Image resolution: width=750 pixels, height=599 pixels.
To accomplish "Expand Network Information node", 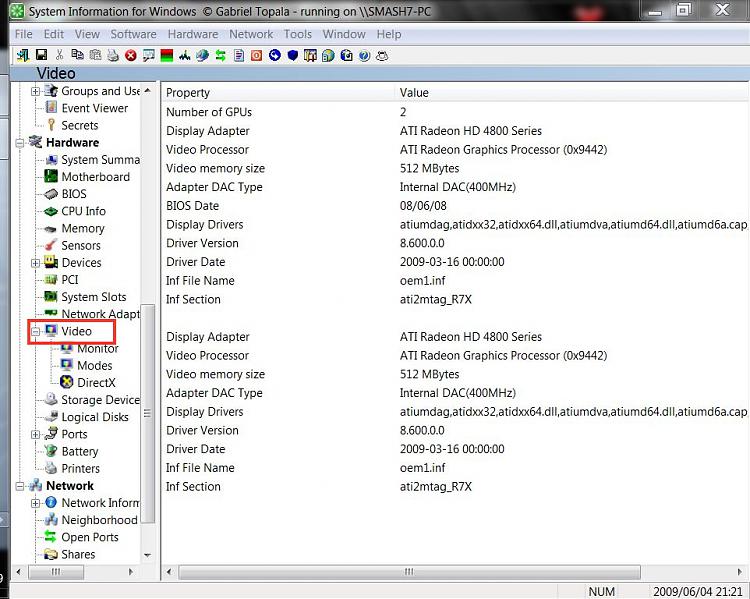I will pos(35,503).
